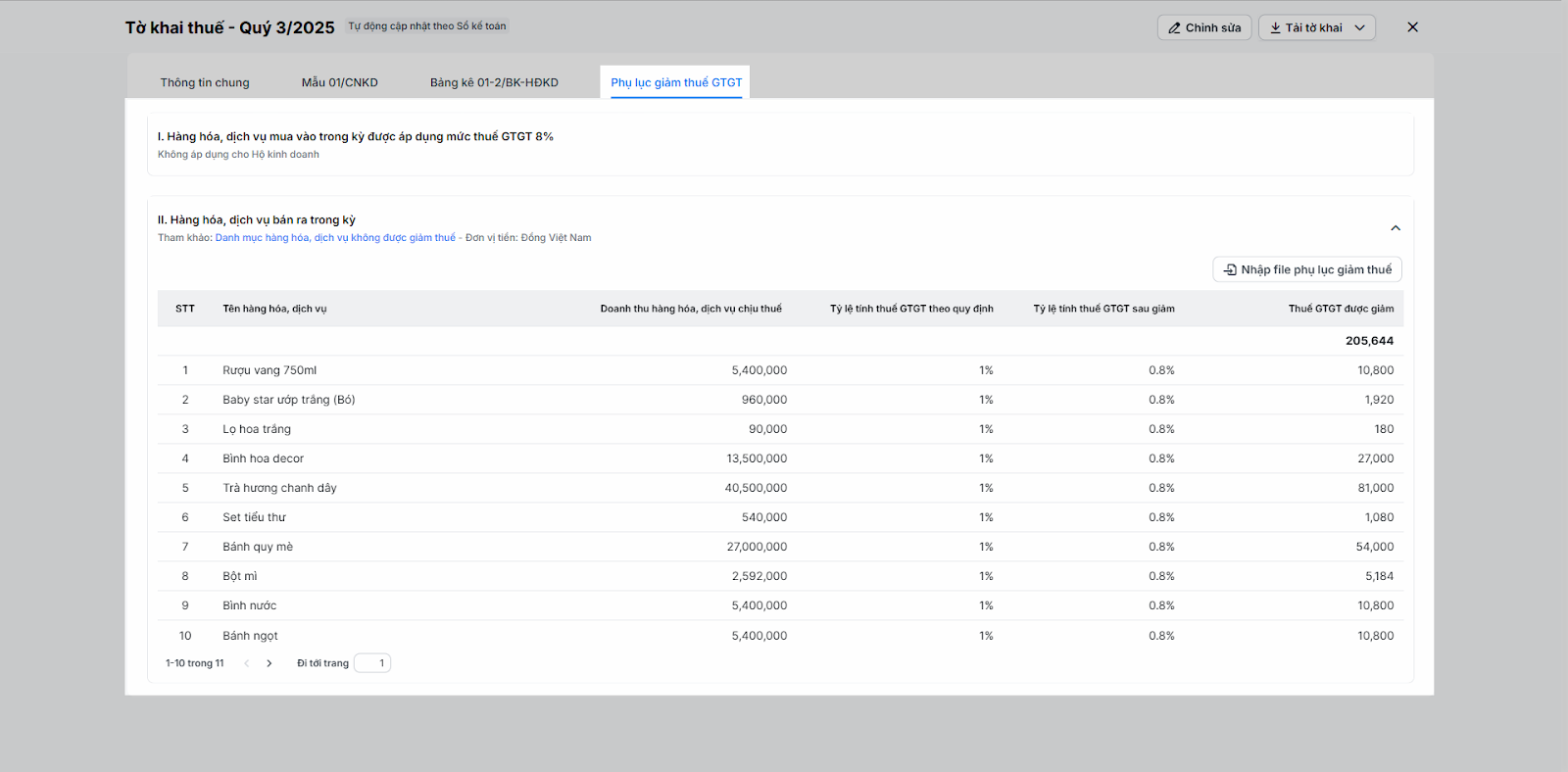Screen dimensions: 1568x772
Task: Open the Tải tờ khai download dropdown
Action: tap(1316, 27)
